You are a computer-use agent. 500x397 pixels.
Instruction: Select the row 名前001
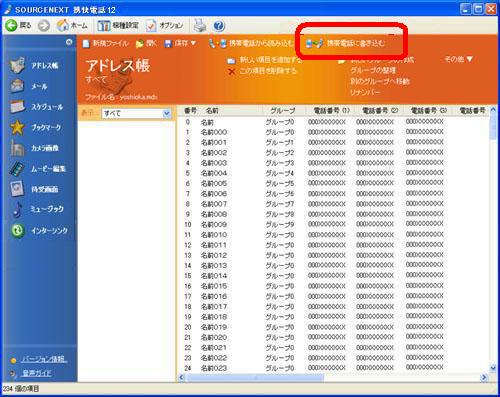tap(334, 142)
